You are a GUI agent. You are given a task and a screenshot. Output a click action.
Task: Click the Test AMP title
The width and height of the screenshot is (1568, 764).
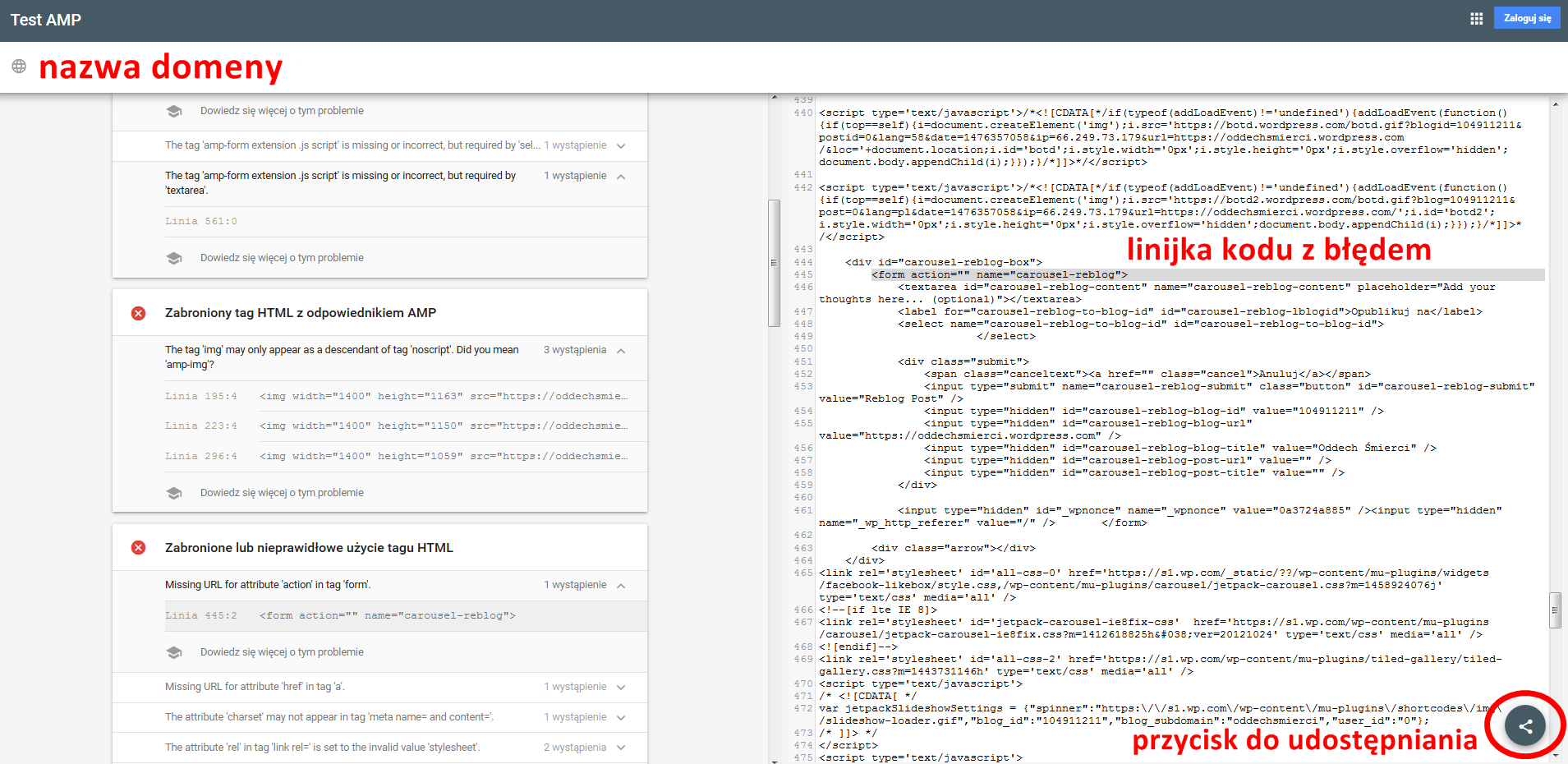(46, 20)
